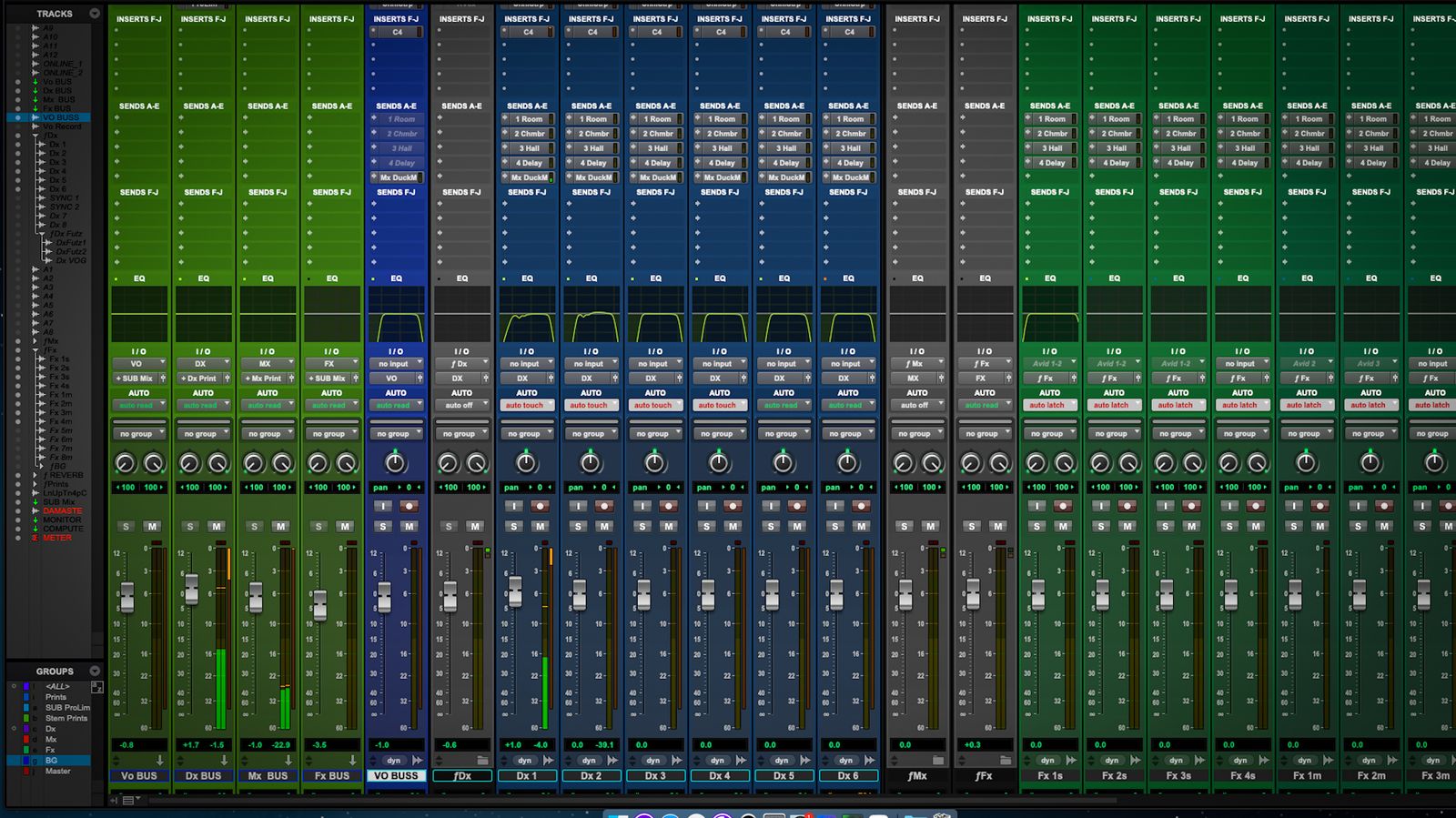Click the output window icon next to Fx 1s dyn
1456x818 pixels.
(1070, 761)
